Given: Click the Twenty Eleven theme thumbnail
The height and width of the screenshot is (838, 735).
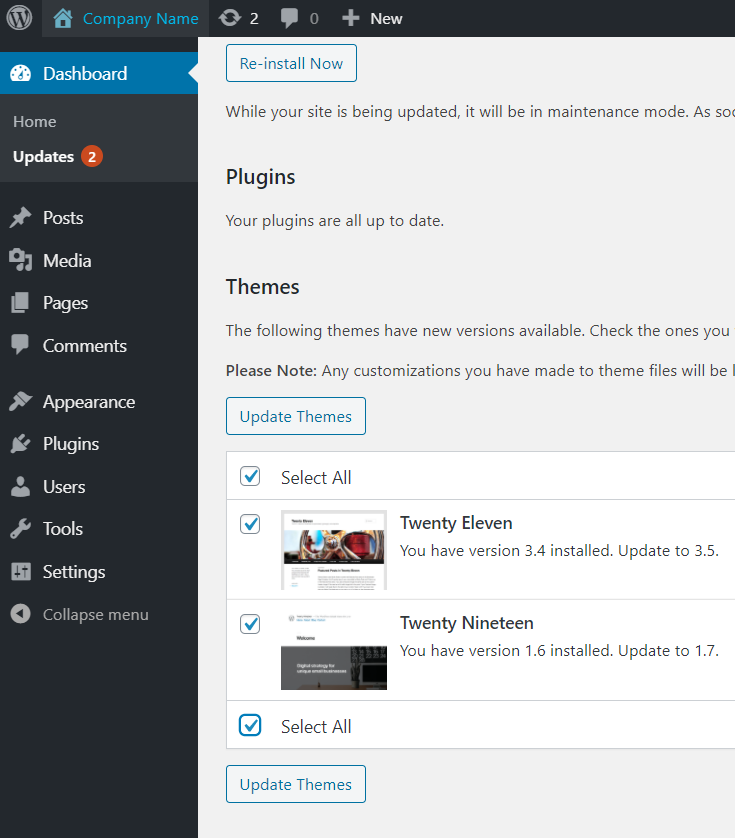Looking at the screenshot, I should click(333, 550).
